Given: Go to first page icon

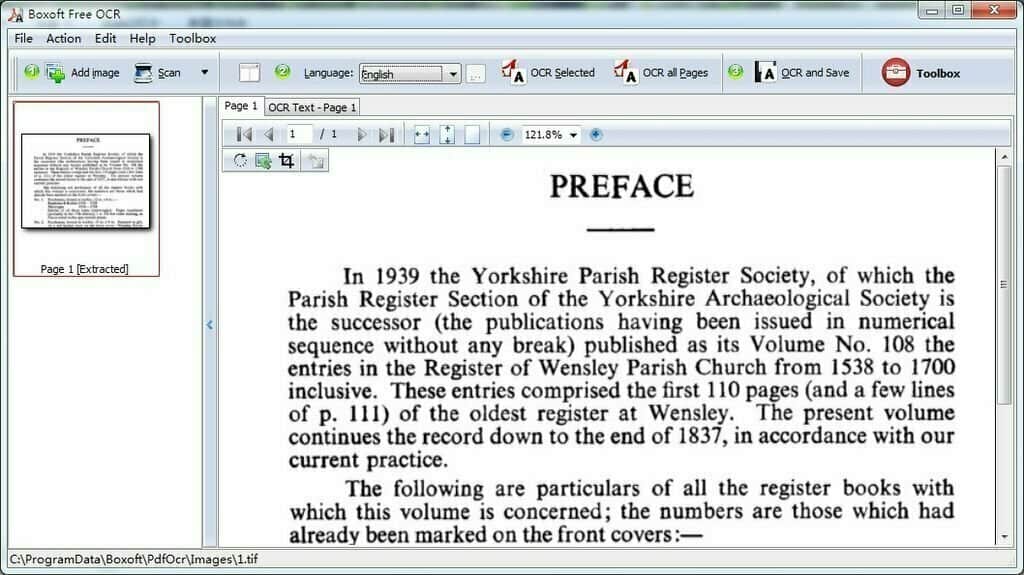Looking at the screenshot, I should click(x=244, y=135).
